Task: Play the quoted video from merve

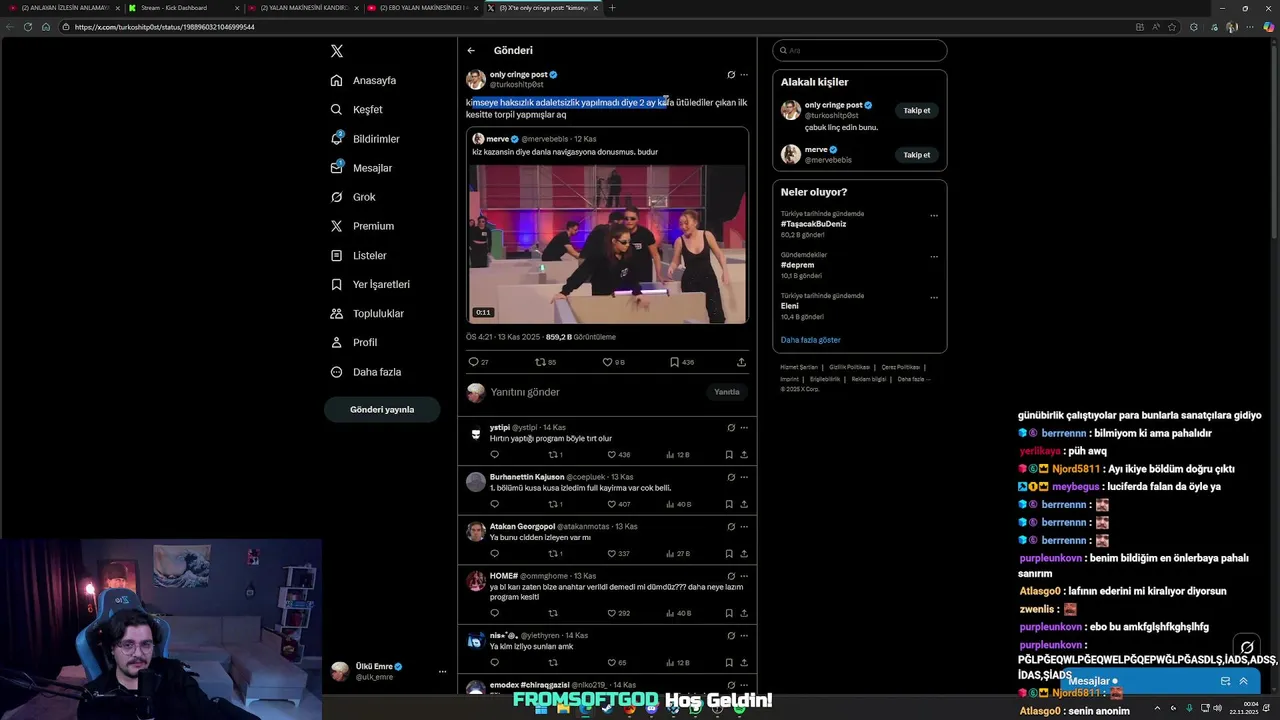Action: tap(608, 244)
